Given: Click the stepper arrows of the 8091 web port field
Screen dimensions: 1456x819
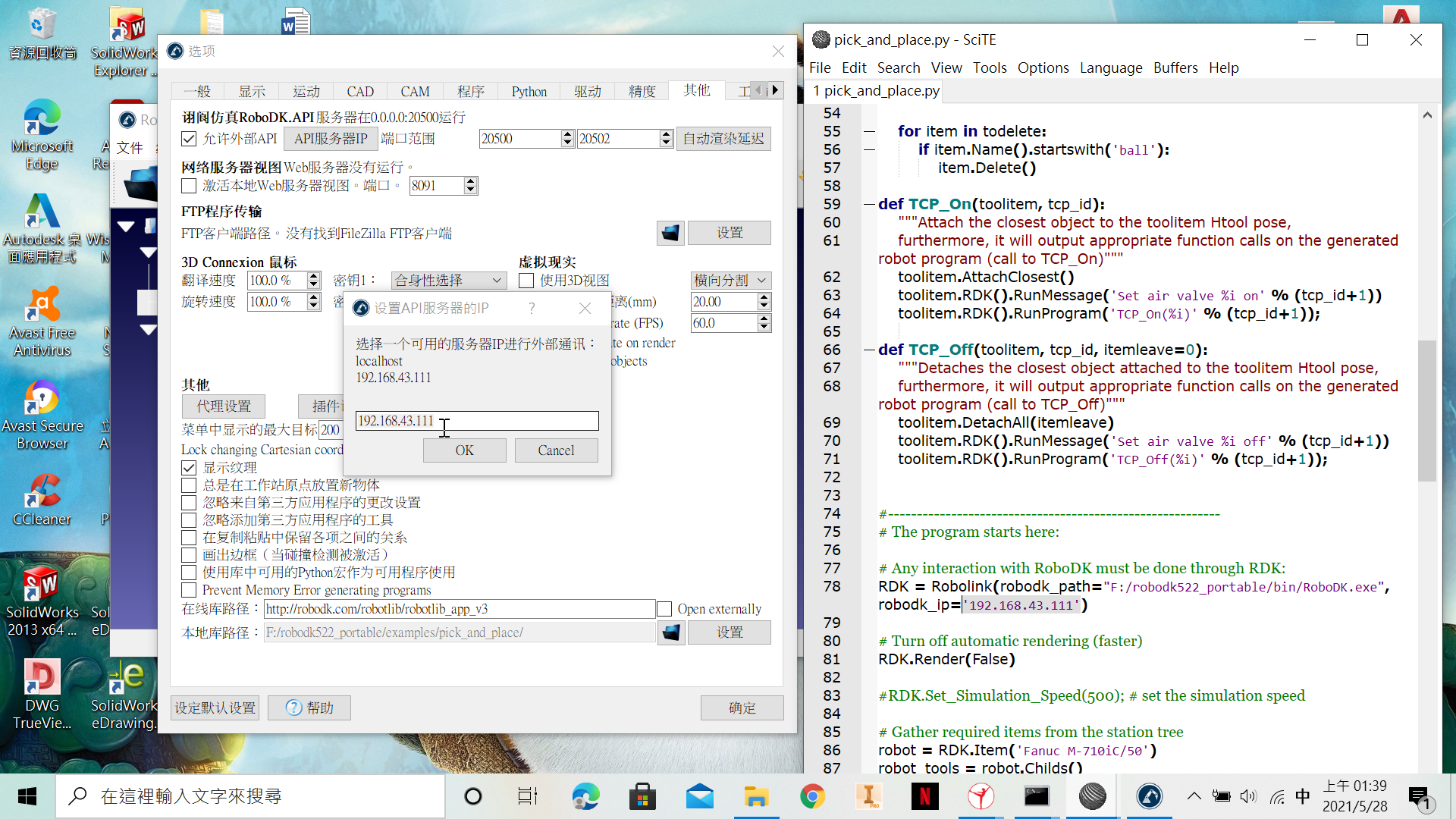Looking at the screenshot, I should coord(470,186).
